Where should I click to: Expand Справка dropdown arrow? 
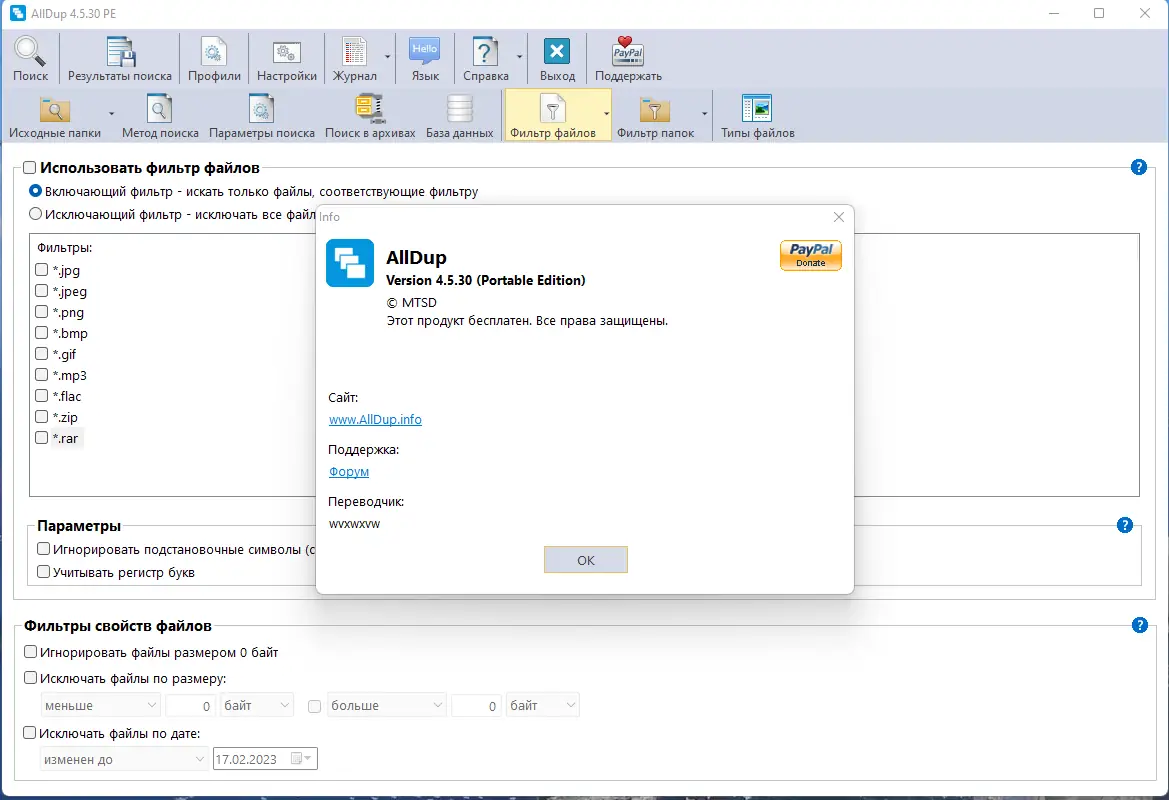(519, 57)
